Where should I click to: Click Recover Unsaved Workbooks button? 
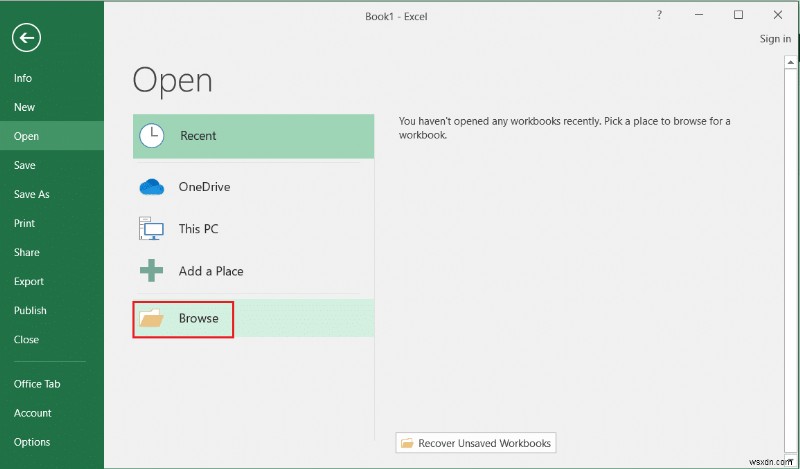476,443
